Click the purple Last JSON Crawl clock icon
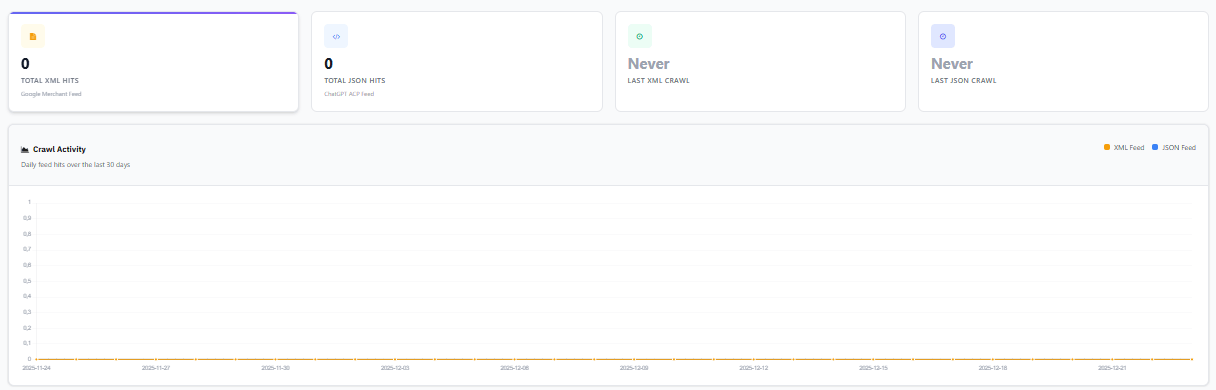The width and height of the screenshot is (1216, 390). click(x=943, y=36)
